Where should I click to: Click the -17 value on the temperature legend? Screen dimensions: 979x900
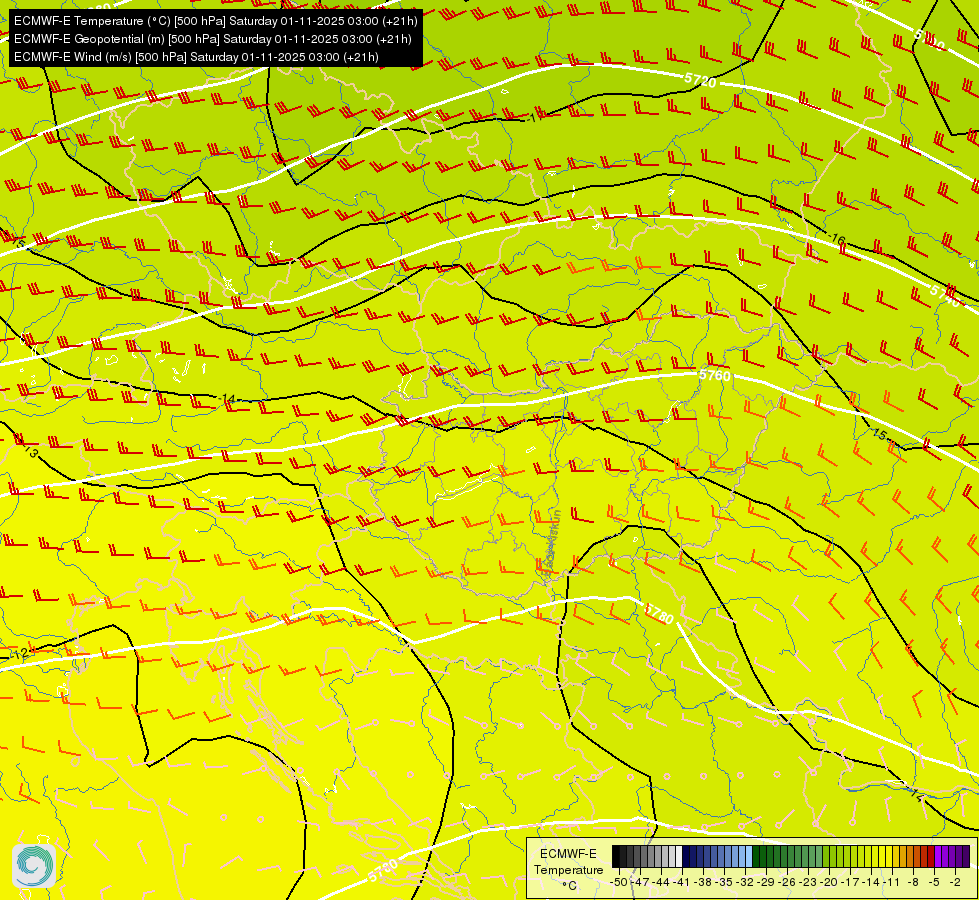click(851, 882)
